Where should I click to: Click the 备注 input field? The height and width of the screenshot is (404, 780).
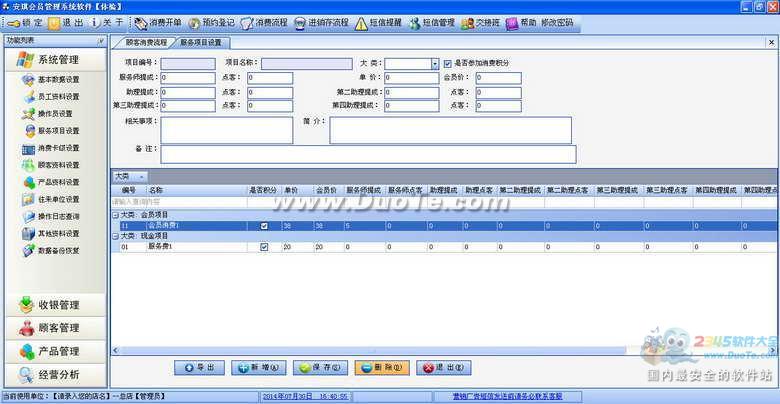pyautogui.click(x=368, y=154)
